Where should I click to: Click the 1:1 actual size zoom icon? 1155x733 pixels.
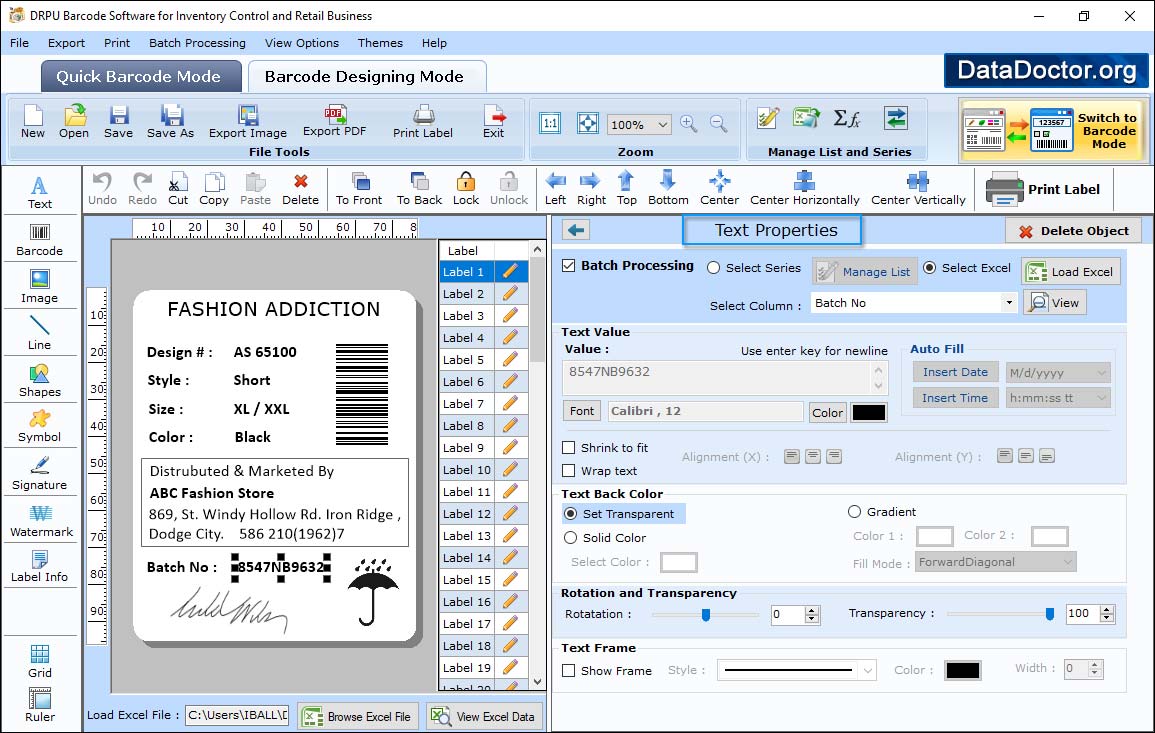550,123
